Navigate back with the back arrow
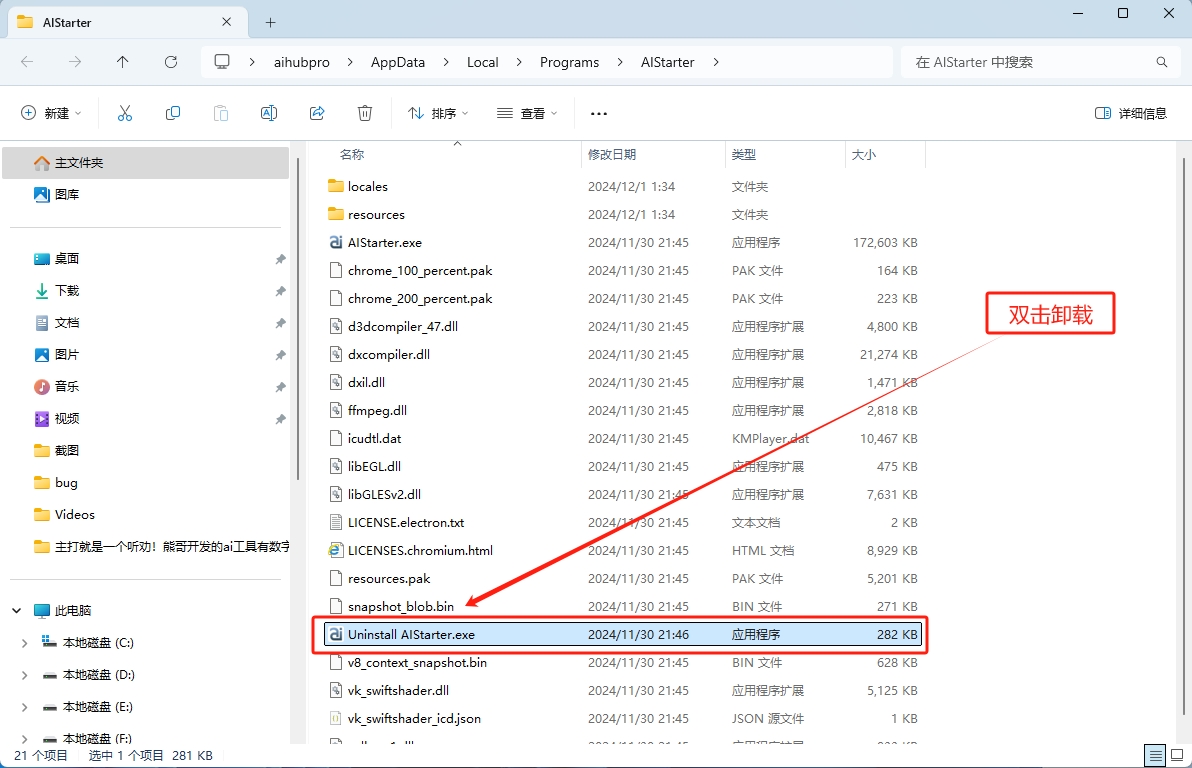This screenshot has width=1192, height=768. [x=26, y=62]
